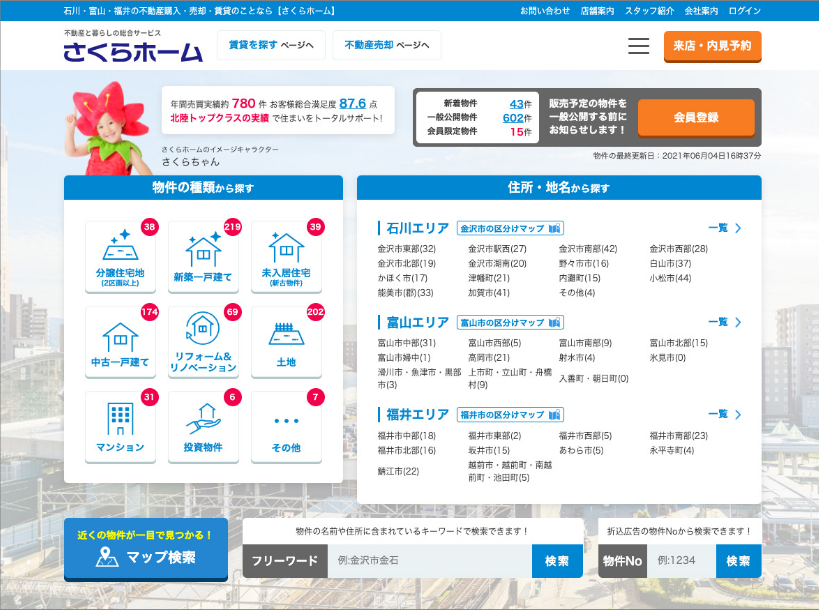The height and width of the screenshot is (610, 819).
Task: Open 金沢市西部(28) listings
Action: [679, 249]
